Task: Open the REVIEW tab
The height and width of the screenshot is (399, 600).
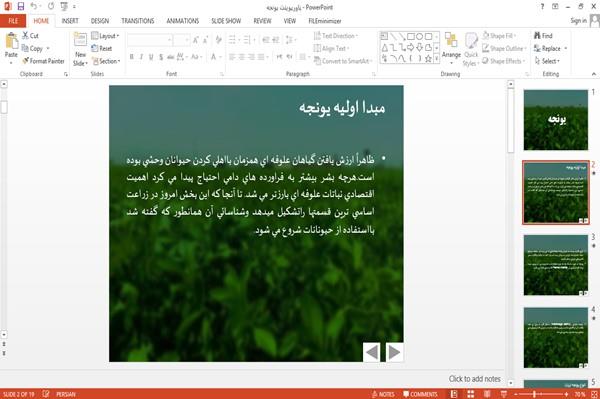Action: tap(262, 21)
